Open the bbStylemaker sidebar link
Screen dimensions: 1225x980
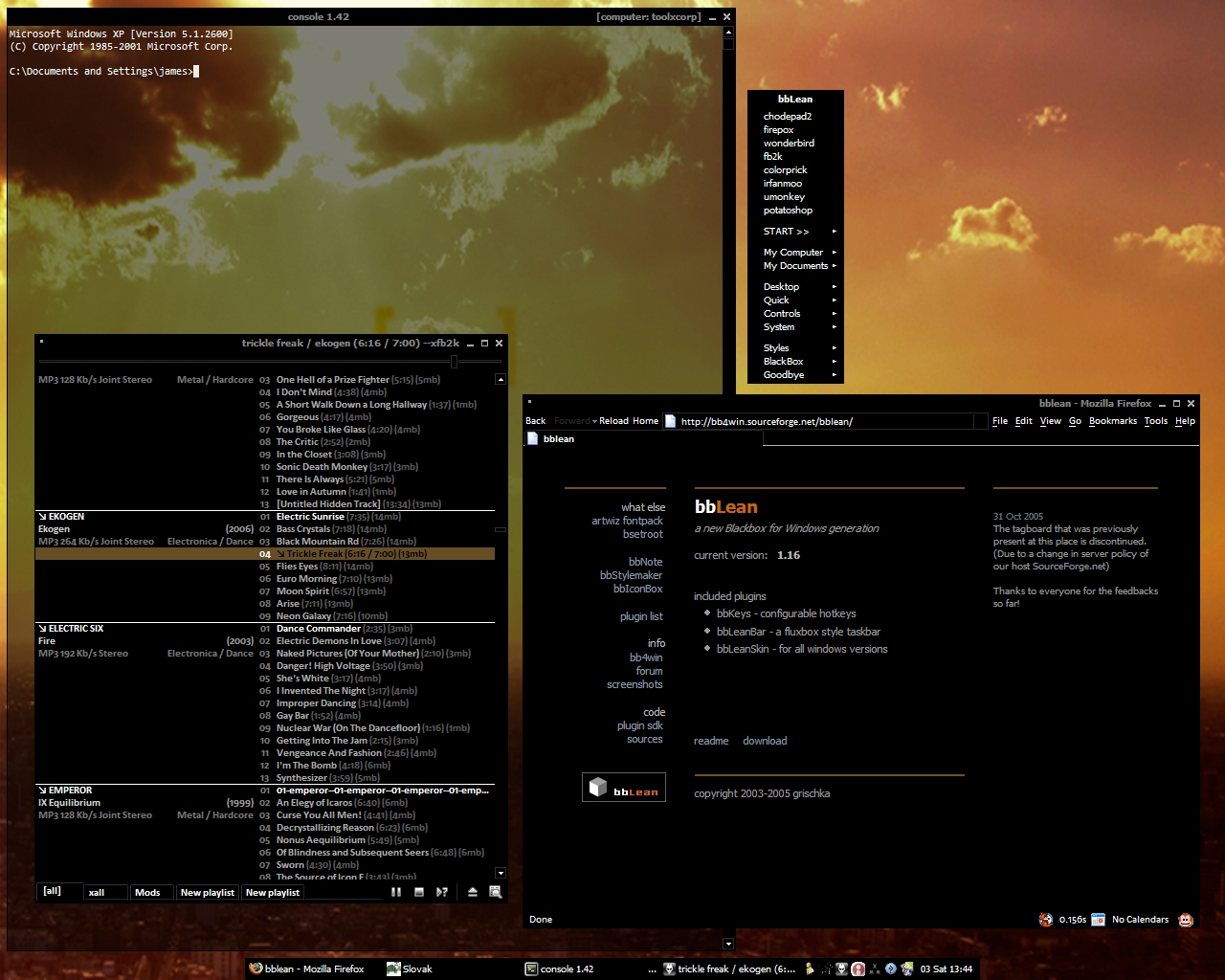tap(631, 575)
